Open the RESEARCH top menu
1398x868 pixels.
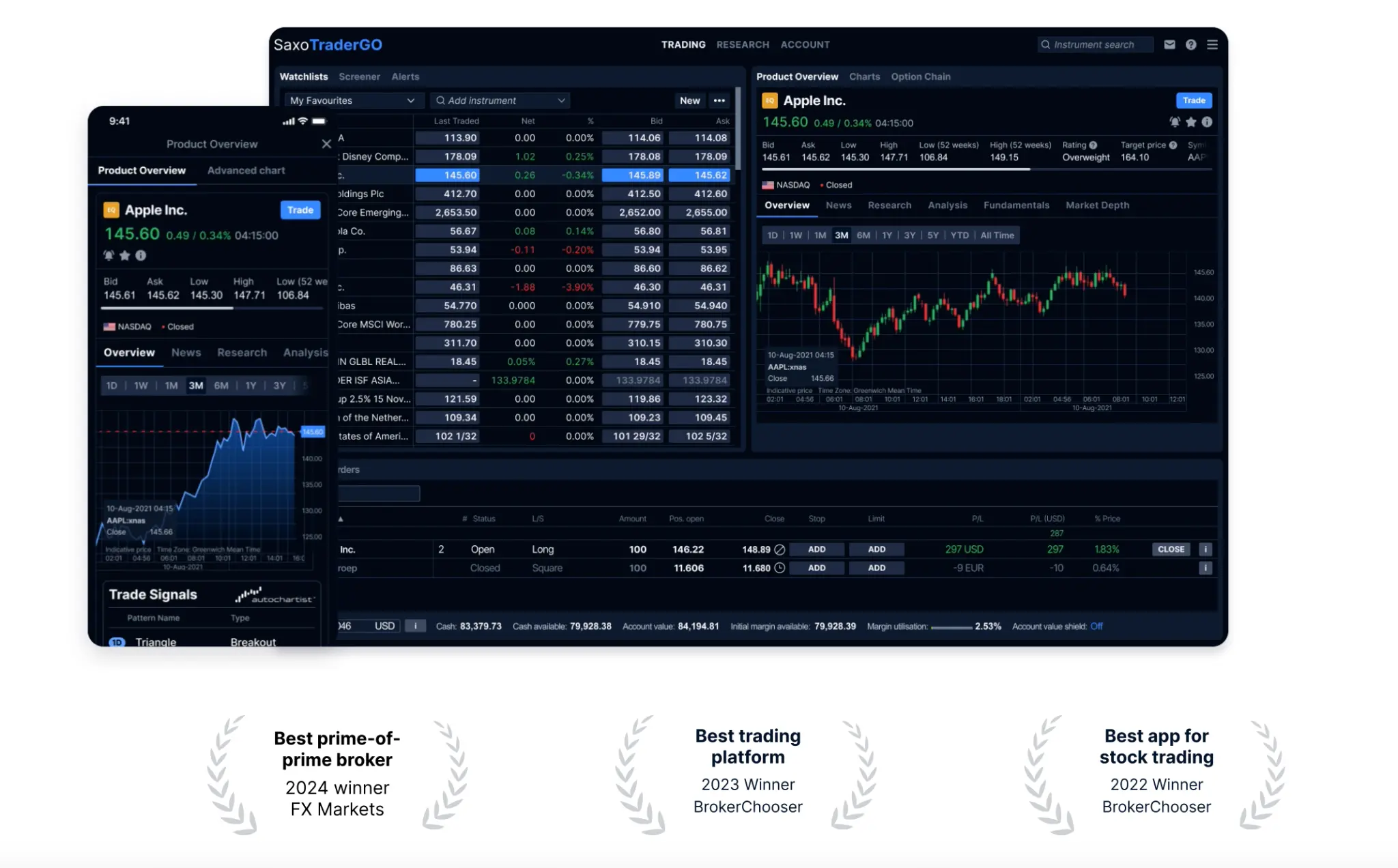[x=743, y=44]
